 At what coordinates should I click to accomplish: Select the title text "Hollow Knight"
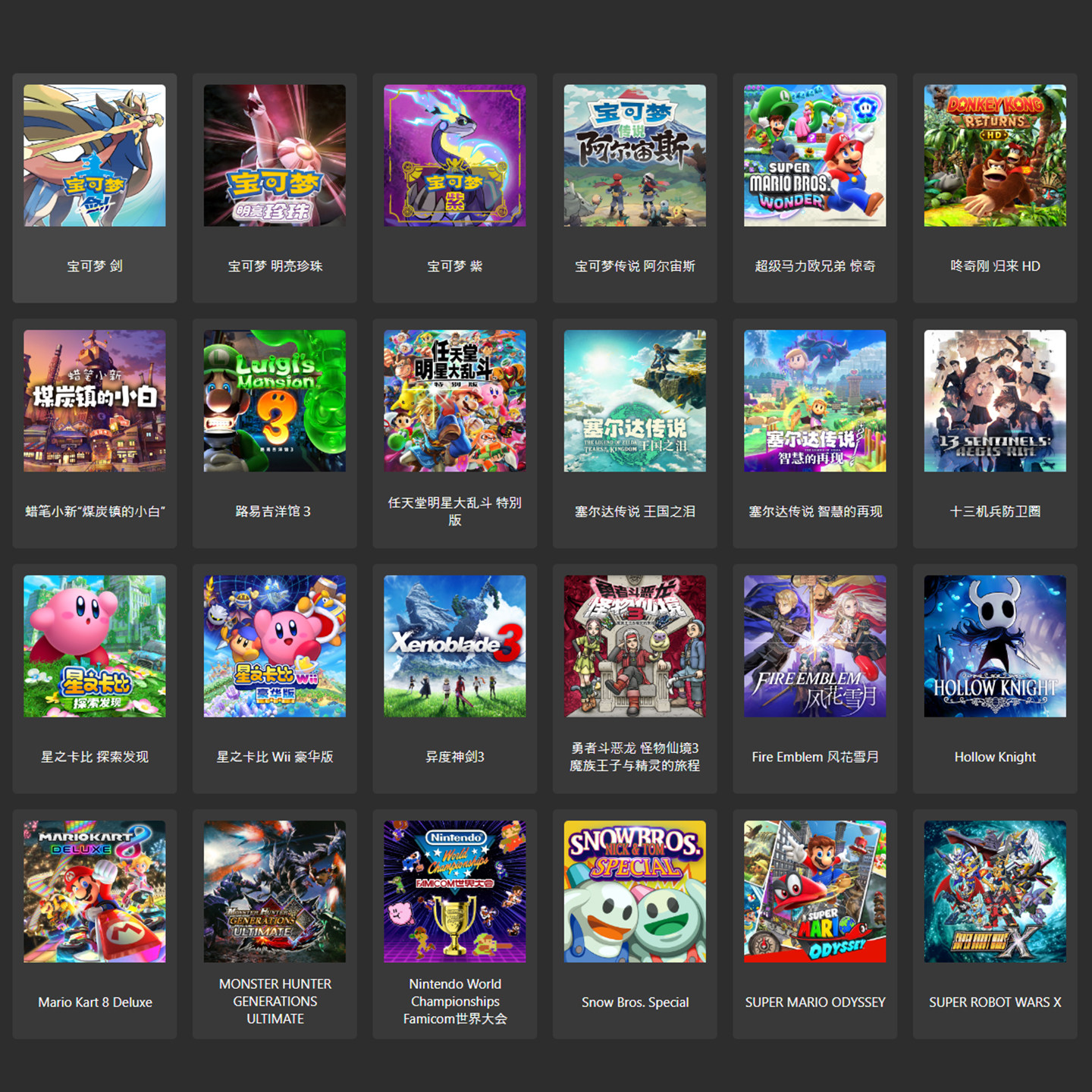point(995,757)
